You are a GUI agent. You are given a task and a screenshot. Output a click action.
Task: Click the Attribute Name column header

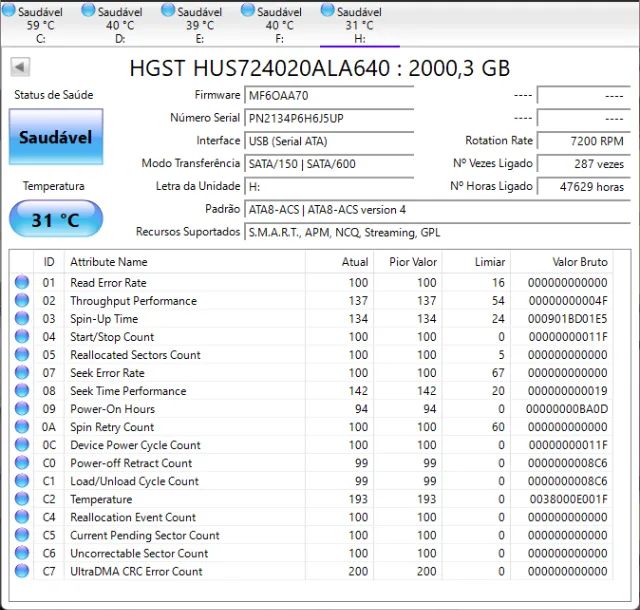click(184, 262)
